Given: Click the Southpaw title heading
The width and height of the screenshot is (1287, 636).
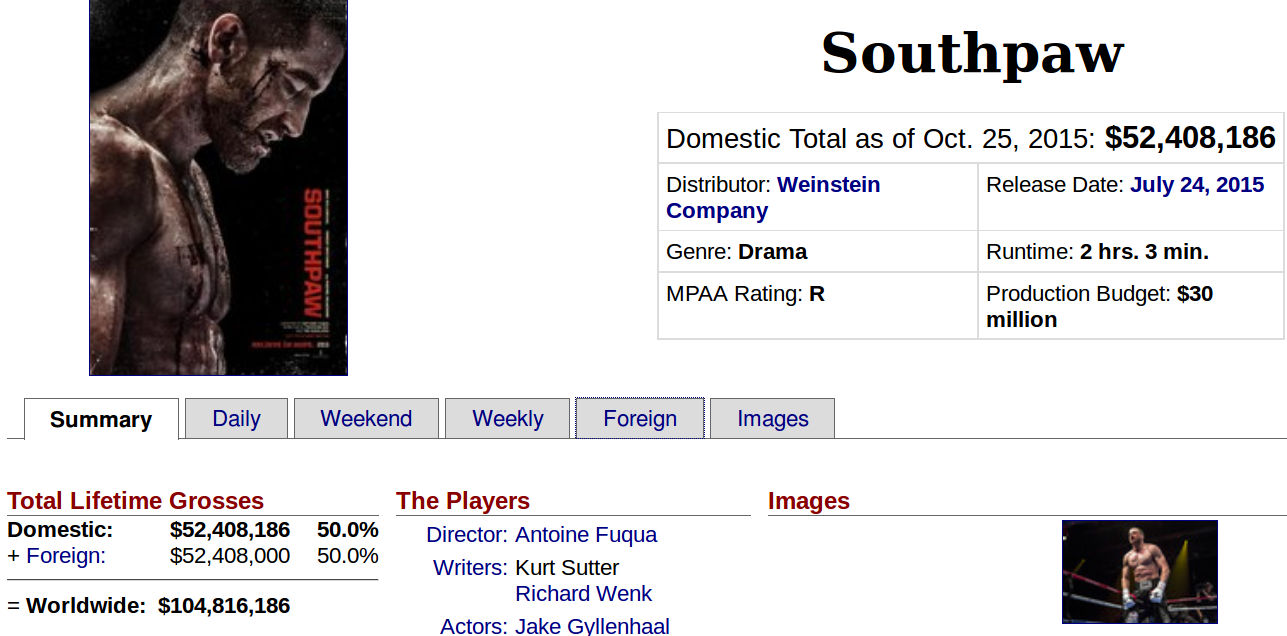Looking at the screenshot, I should [x=972, y=53].
